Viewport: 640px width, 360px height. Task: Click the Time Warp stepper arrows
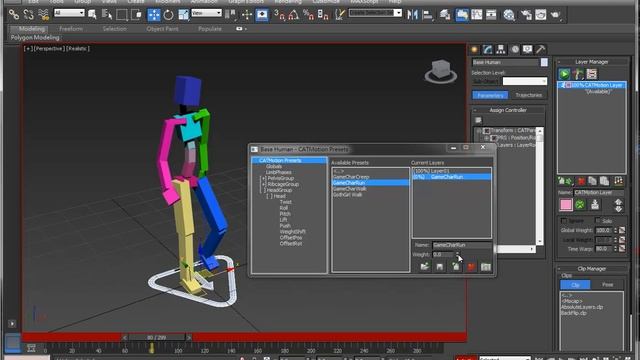click(x=616, y=248)
